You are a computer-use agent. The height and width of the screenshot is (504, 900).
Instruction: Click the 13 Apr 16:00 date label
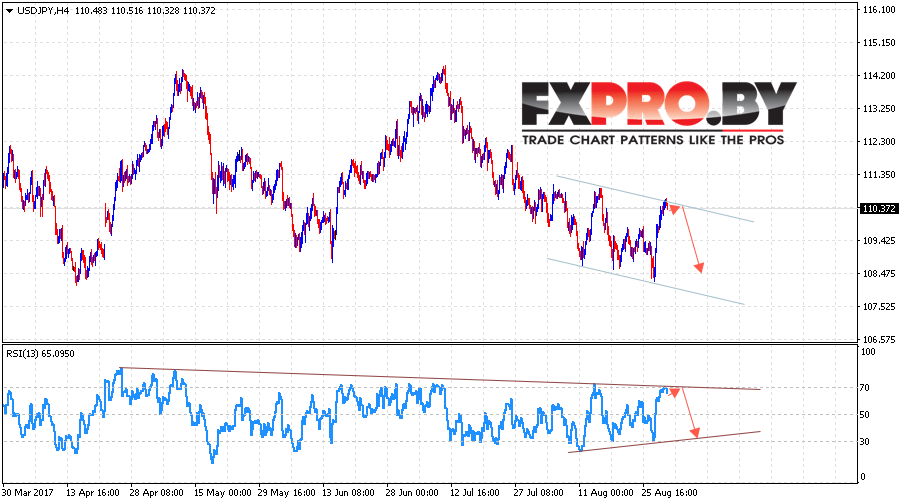[93, 493]
